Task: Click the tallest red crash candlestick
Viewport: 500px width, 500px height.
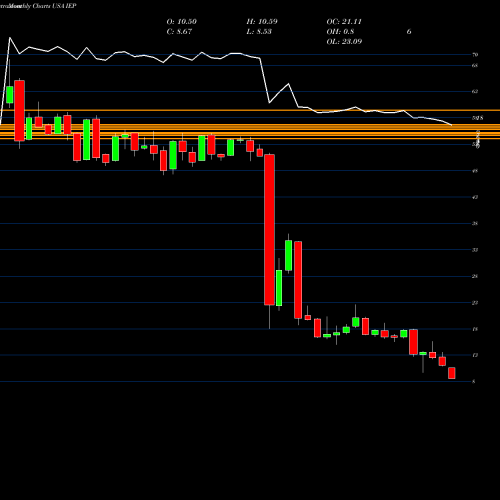Action: click(x=269, y=229)
